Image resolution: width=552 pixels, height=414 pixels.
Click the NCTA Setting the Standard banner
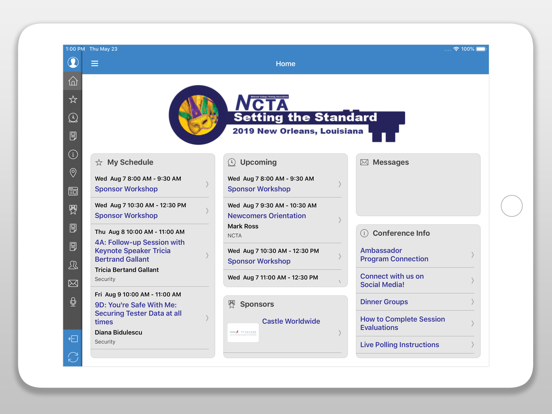(287, 115)
